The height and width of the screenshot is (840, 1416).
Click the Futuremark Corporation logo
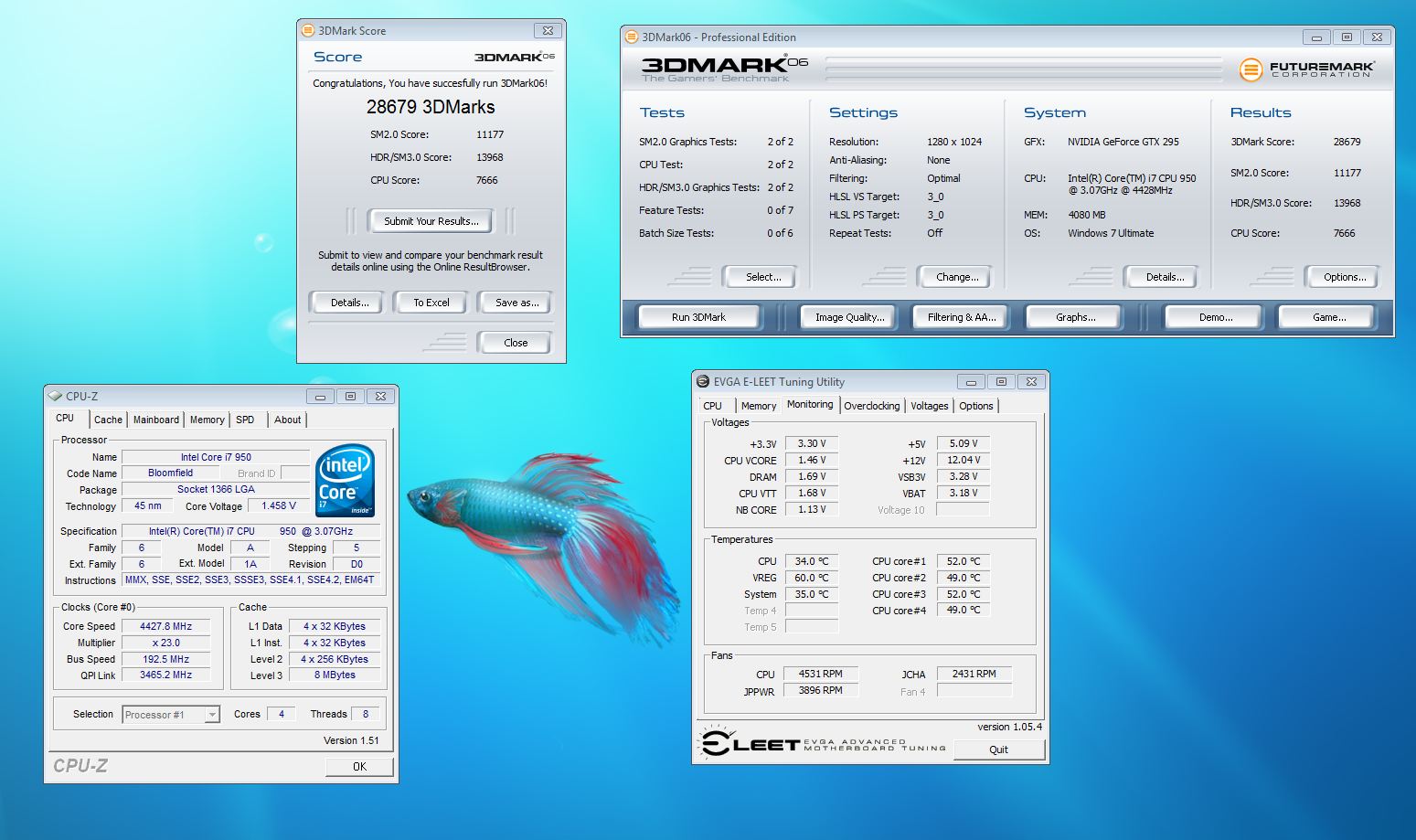pyautogui.click(x=1307, y=69)
